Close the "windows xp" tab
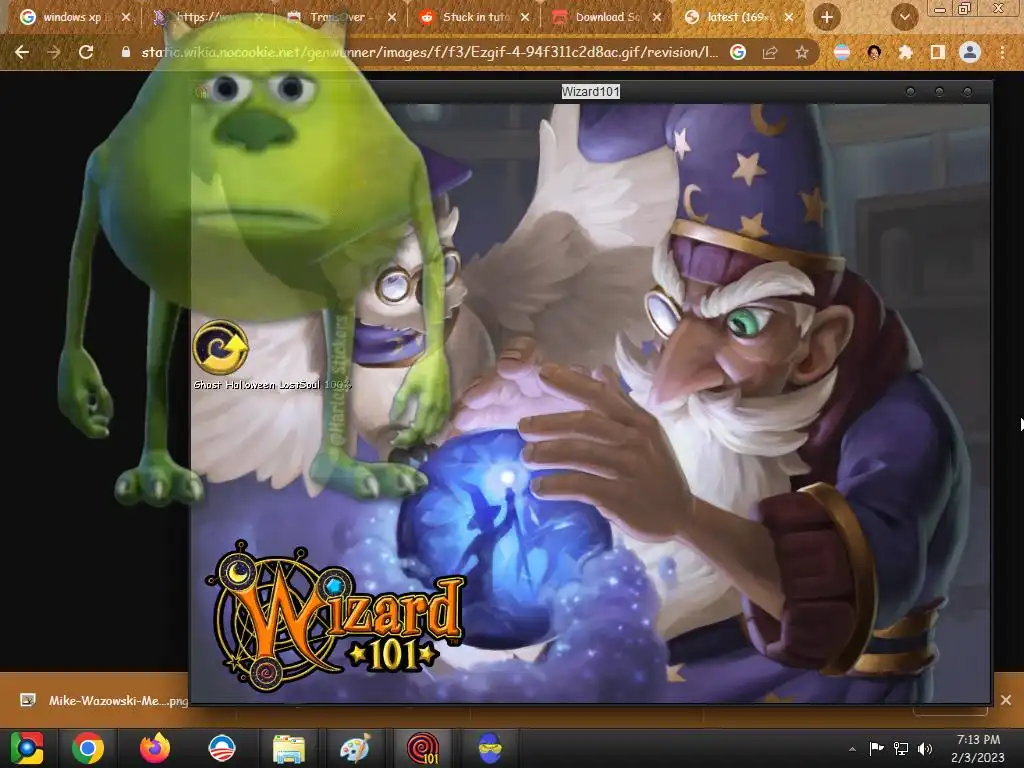 click(126, 17)
